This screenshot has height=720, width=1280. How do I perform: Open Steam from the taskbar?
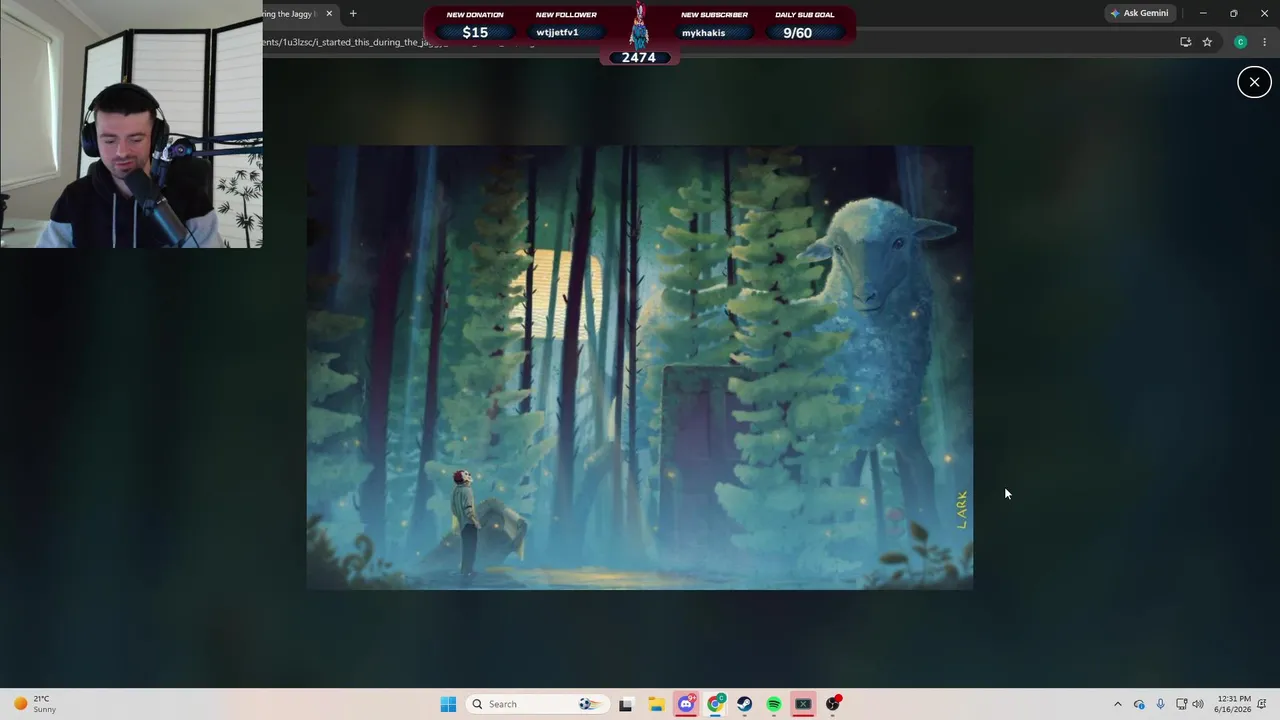(x=745, y=704)
